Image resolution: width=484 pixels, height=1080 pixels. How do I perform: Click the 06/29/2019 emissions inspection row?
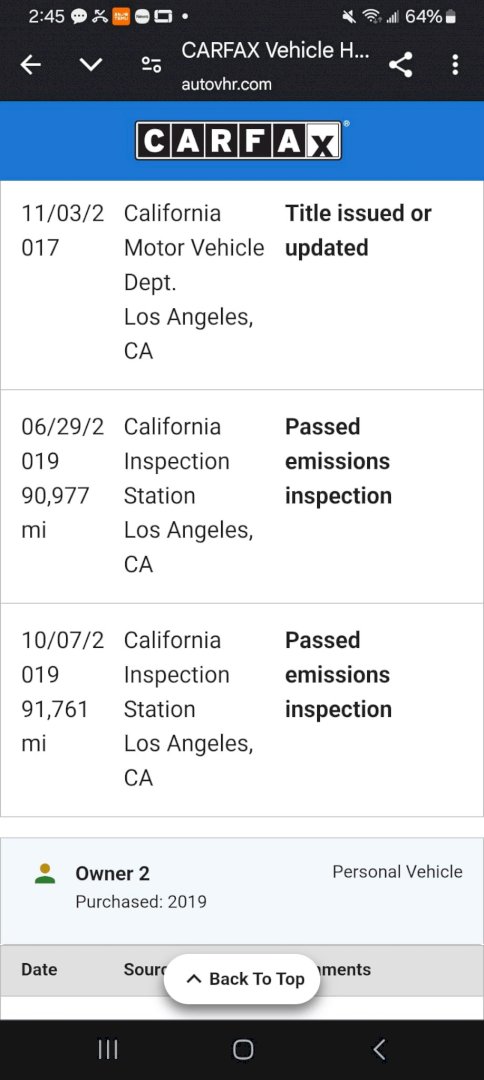pos(242,497)
